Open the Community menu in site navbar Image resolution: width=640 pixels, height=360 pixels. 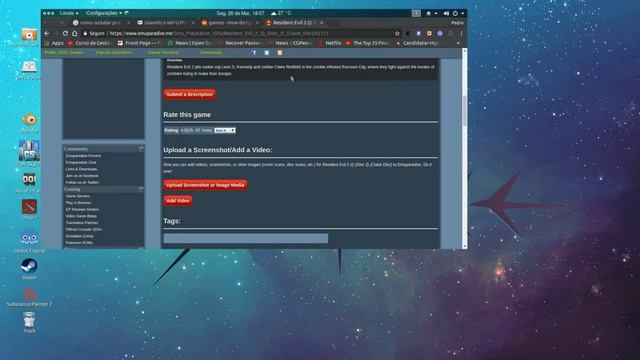[x=211, y=53]
